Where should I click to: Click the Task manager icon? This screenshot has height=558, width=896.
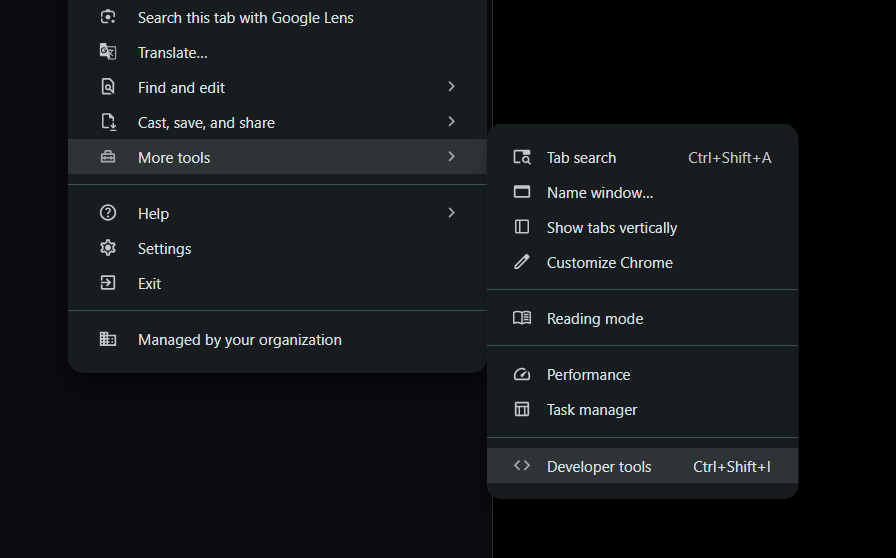[522, 409]
